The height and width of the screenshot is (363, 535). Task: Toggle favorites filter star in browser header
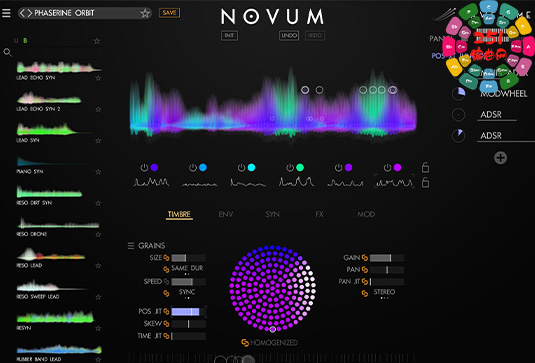pos(97,41)
